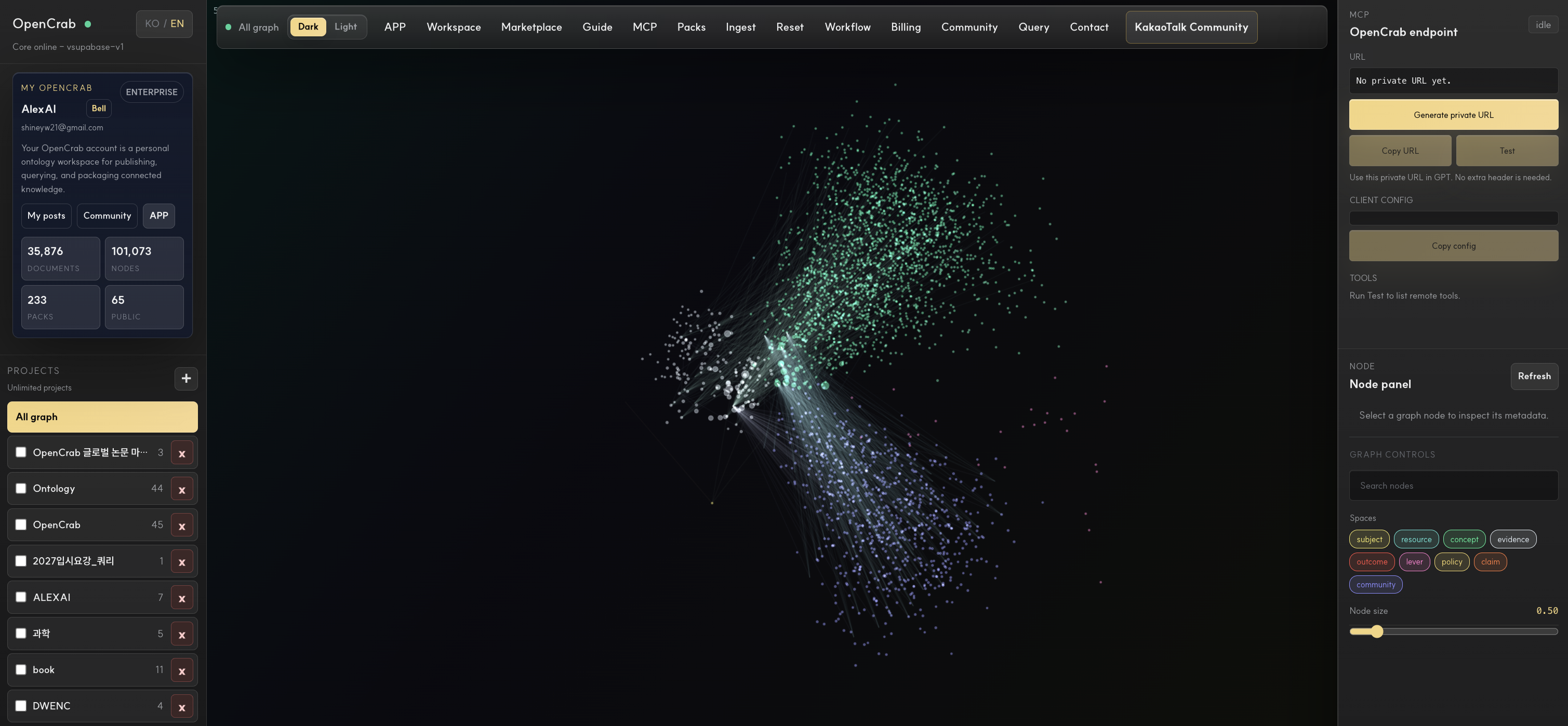Remove OpenCrab 글로벌 논문 project via x

pyautogui.click(x=181, y=453)
